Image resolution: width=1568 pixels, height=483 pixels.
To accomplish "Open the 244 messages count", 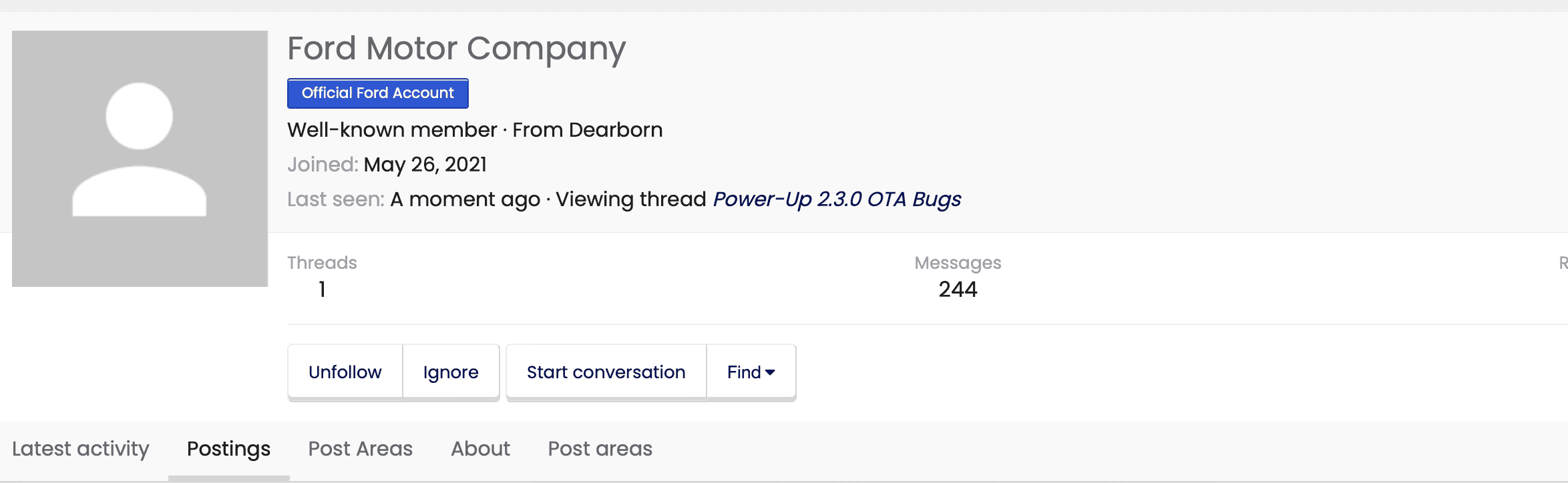I will [957, 290].
